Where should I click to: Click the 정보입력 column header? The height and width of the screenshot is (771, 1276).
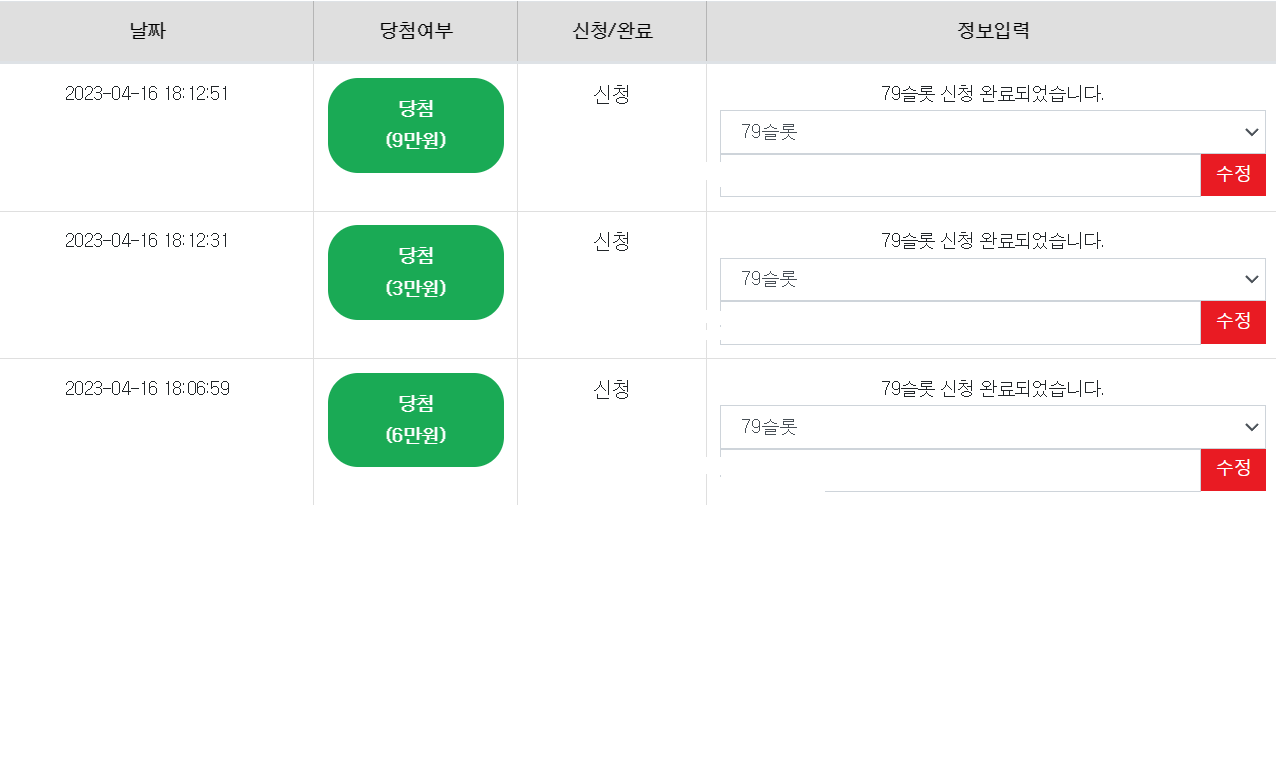pos(992,31)
